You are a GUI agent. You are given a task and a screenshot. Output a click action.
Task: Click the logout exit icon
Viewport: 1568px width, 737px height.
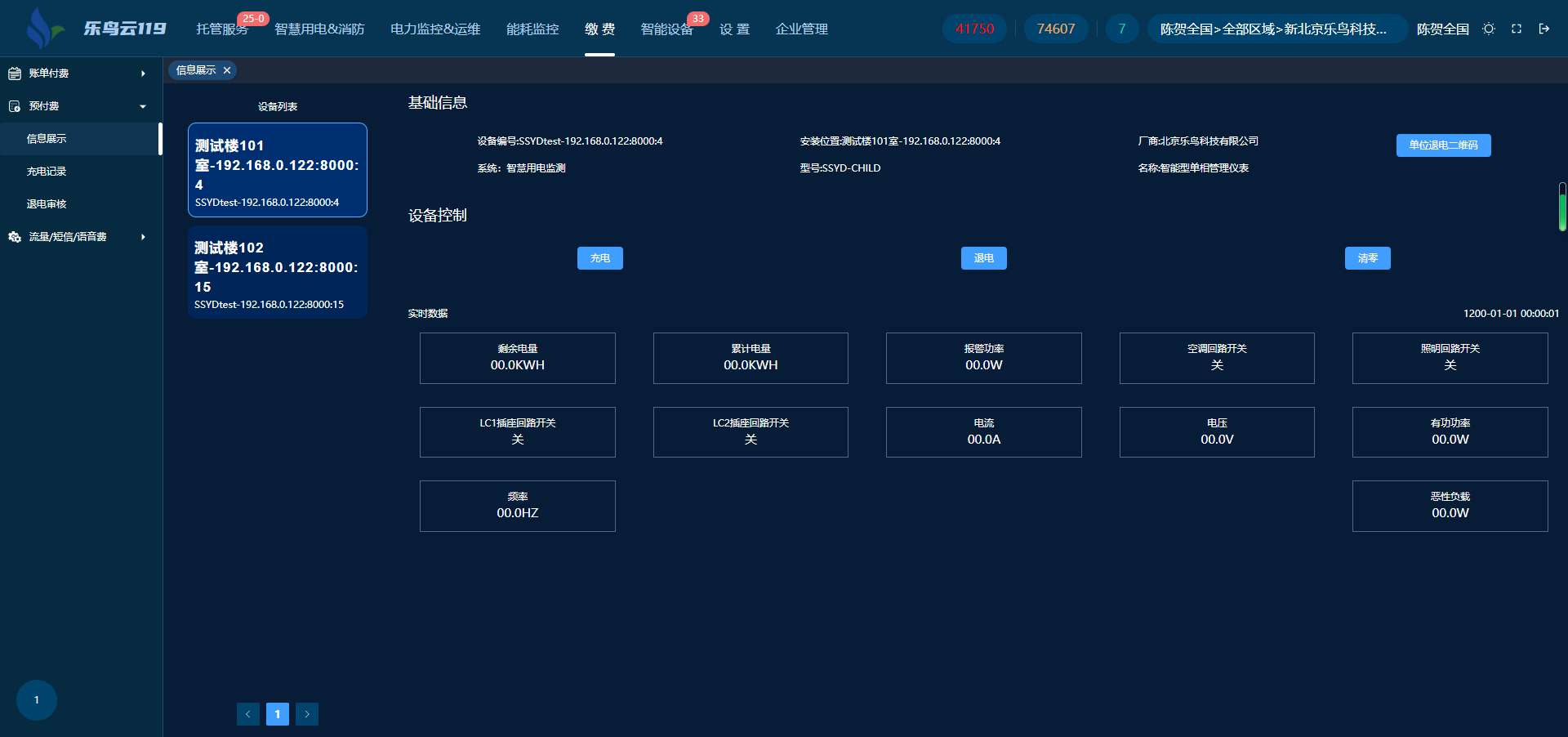pyautogui.click(x=1544, y=29)
